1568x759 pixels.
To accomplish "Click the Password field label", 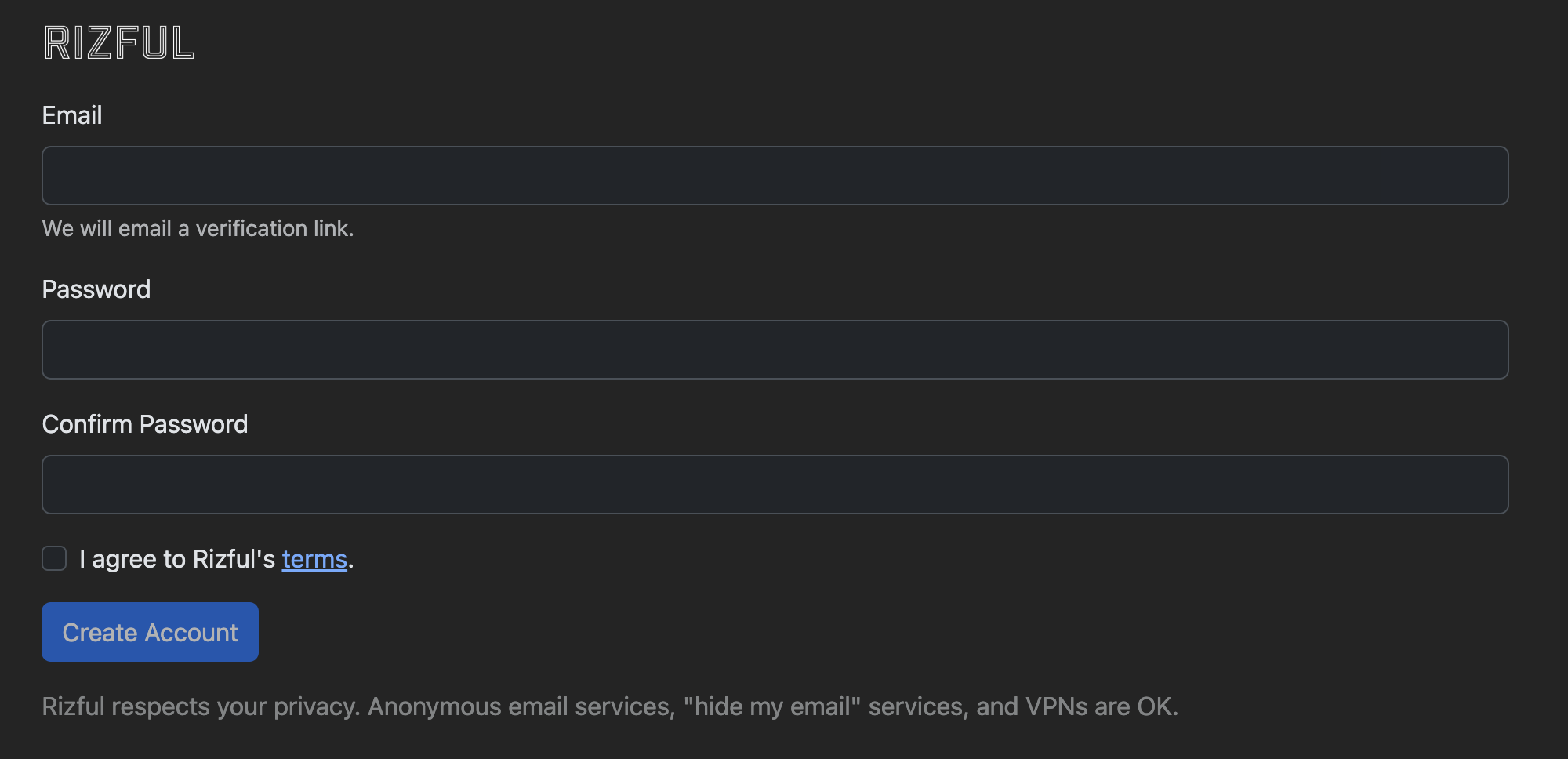I will coord(96,289).
